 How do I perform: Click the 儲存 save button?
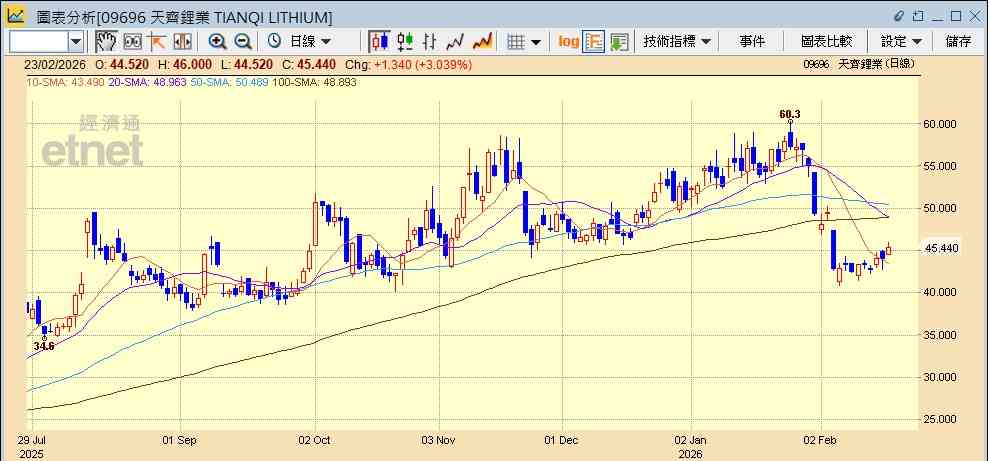click(x=958, y=42)
